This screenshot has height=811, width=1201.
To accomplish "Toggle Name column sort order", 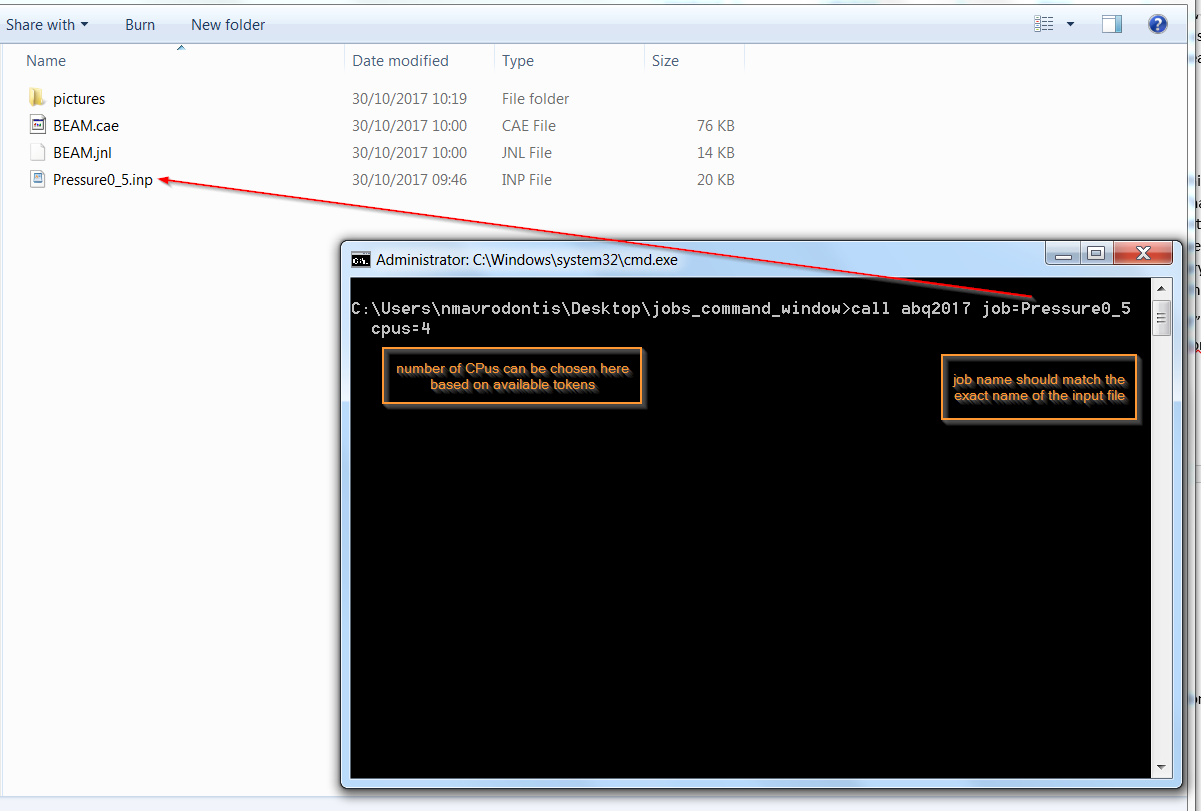I will 46,60.
